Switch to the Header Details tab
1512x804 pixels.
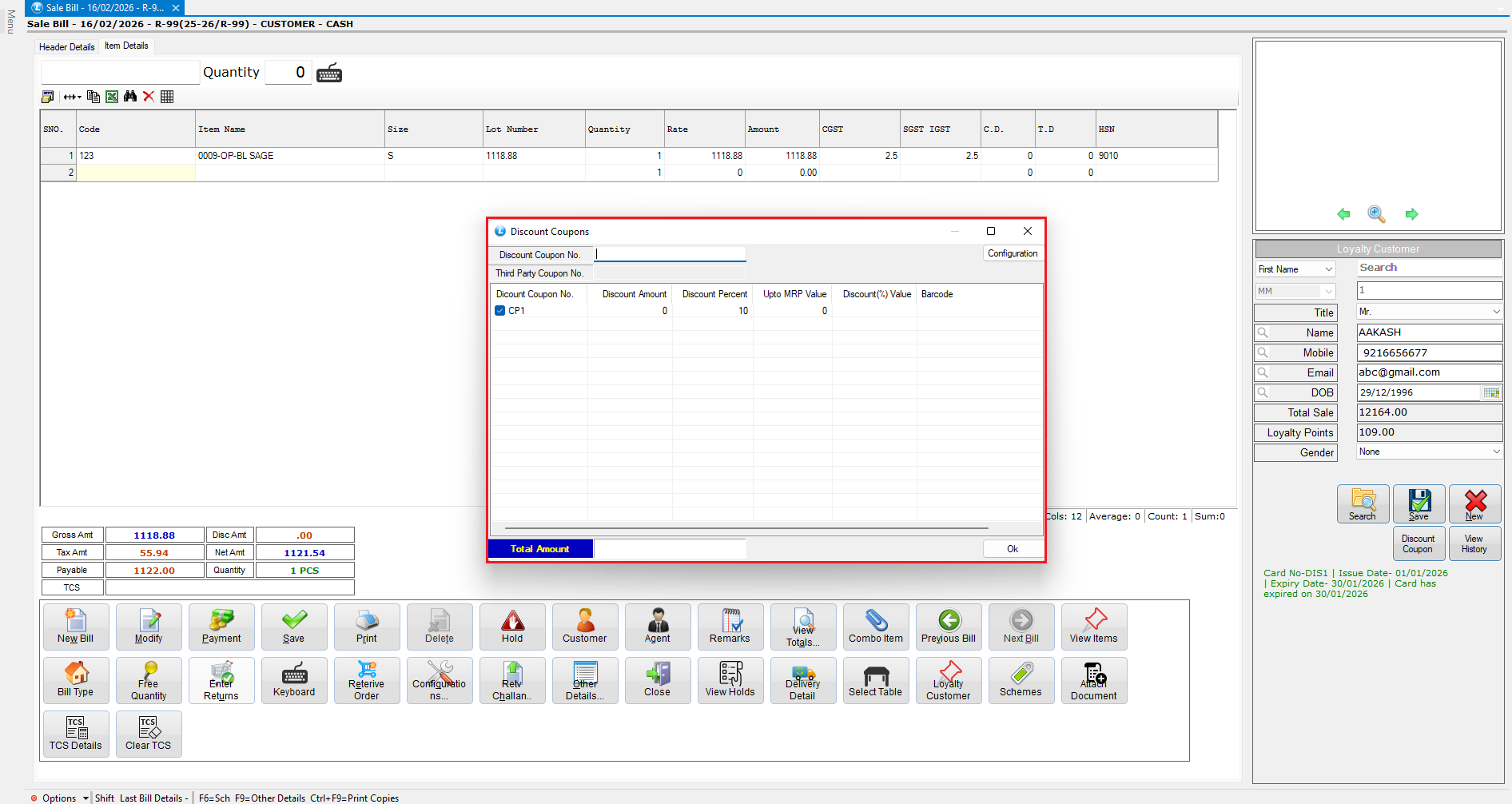67,47
